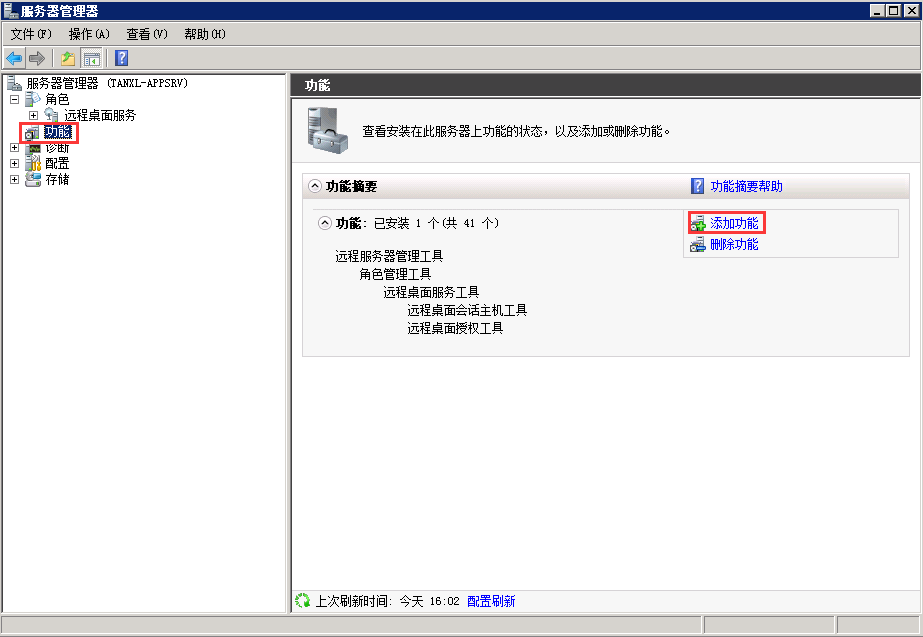Screen dimensions: 923x637
Task: Click the 角色 node icon in tree
Action: point(33,99)
